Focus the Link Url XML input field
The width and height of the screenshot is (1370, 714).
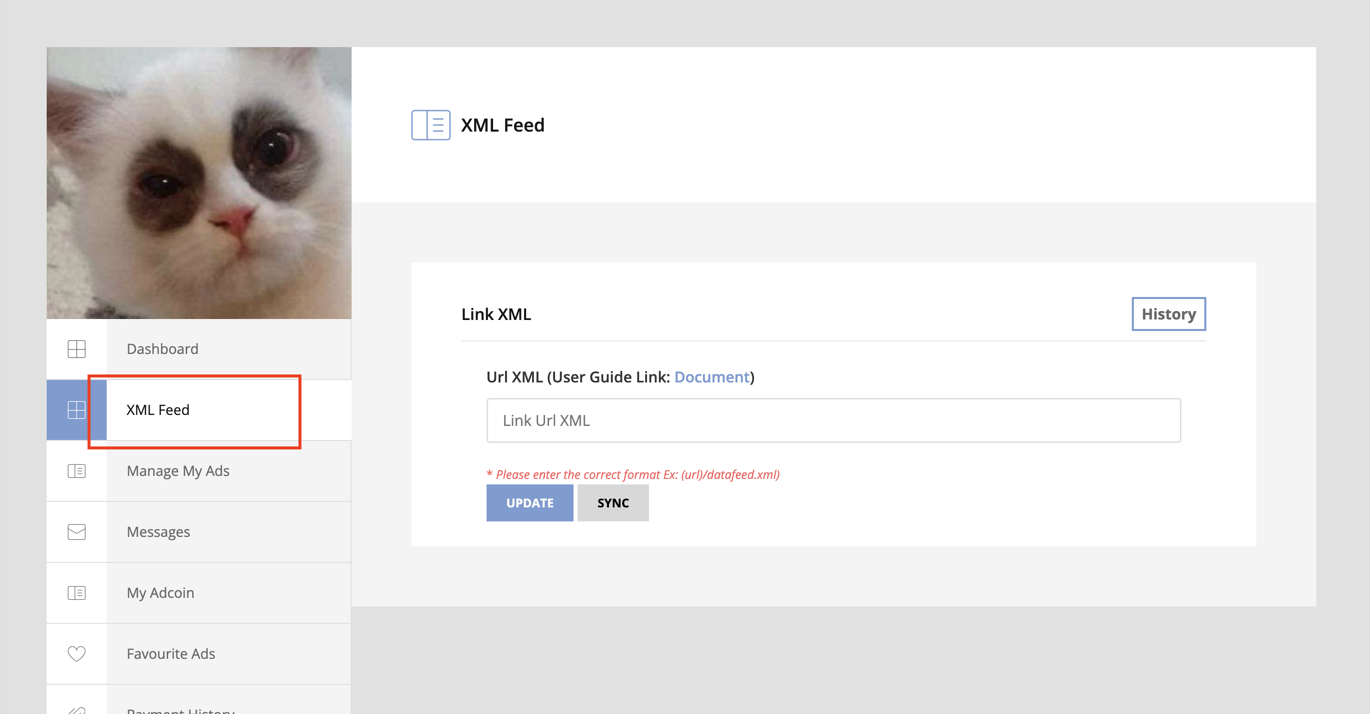(833, 421)
